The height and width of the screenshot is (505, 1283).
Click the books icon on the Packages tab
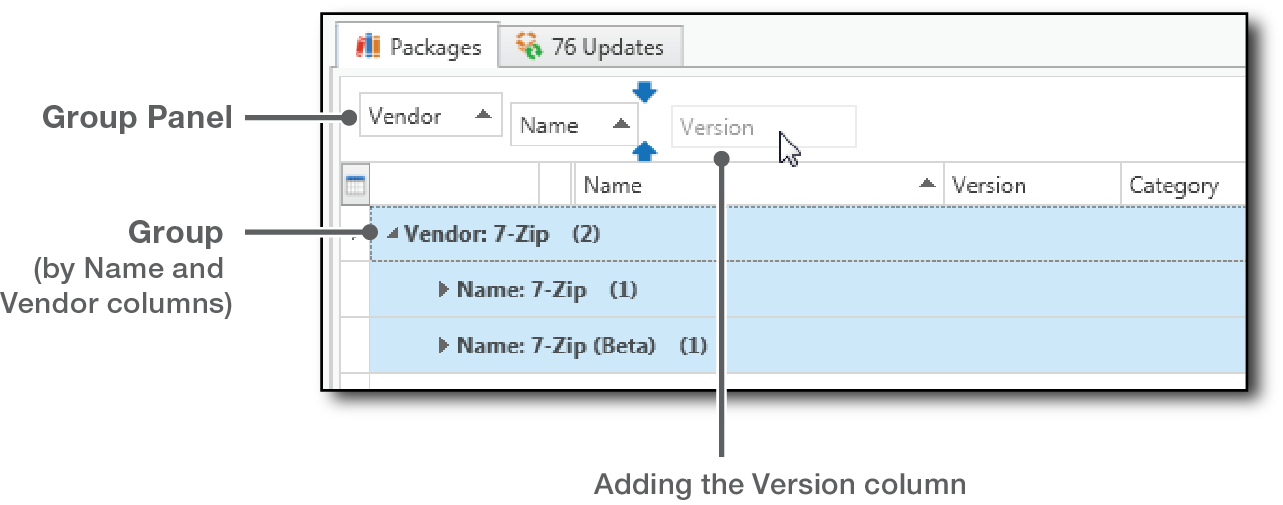pyautogui.click(x=369, y=46)
